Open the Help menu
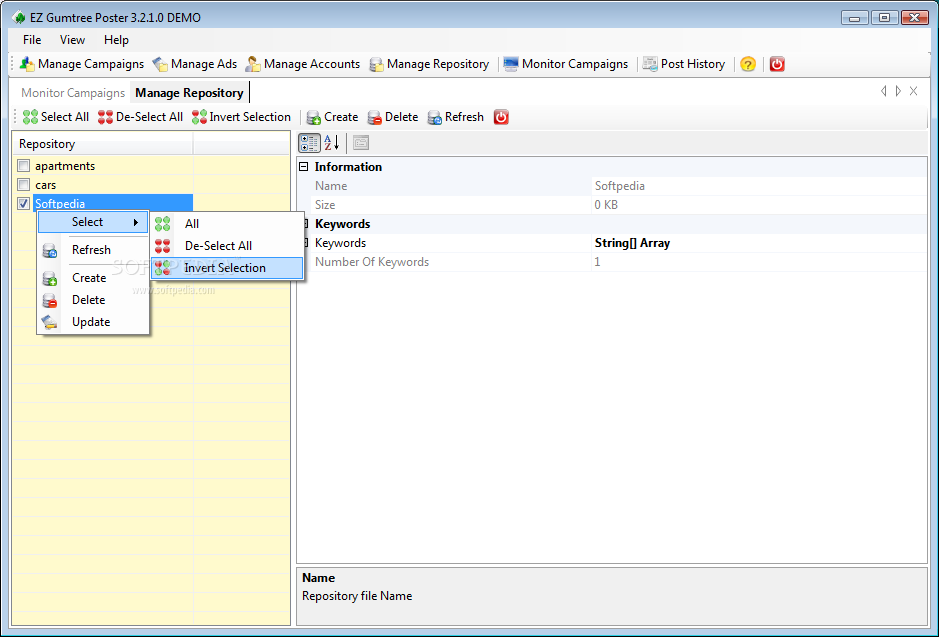939x637 pixels. coord(116,40)
